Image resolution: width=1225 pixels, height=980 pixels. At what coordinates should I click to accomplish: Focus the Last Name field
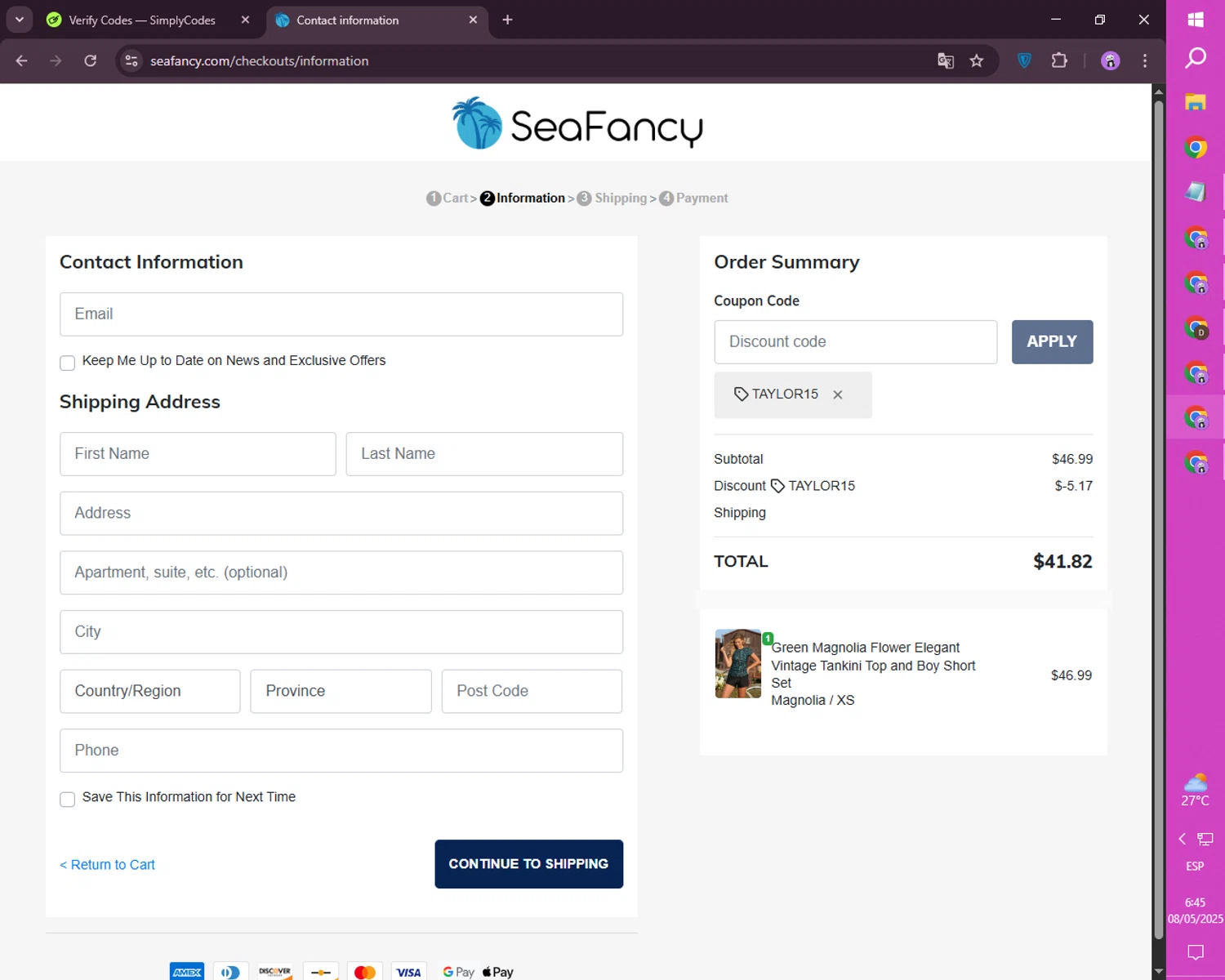pyautogui.click(x=484, y=454)
